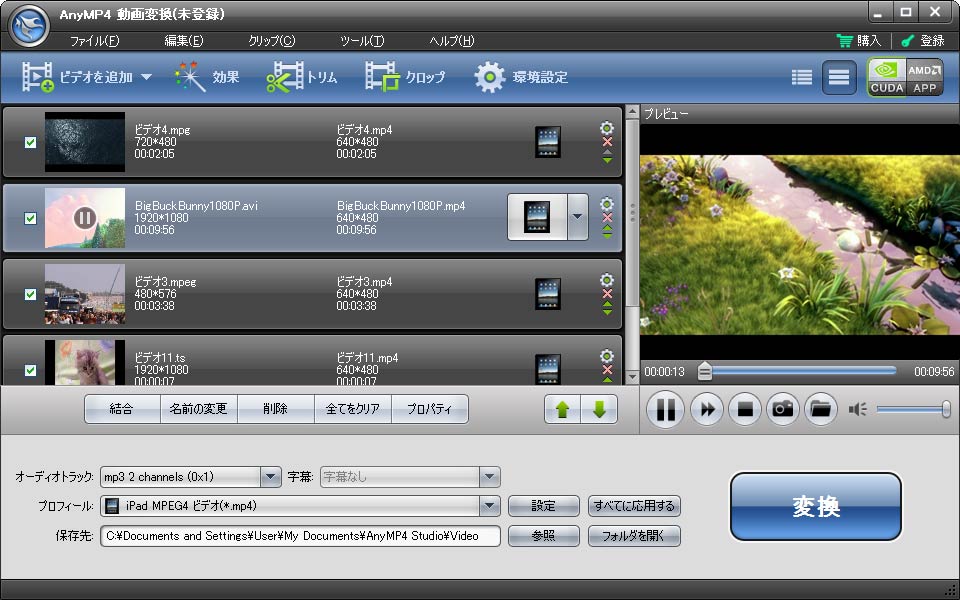Expand the device profile dropdown for BigBuckBunny
The height and width of the screenshot is (600, 960).
[x=578, y=217]
